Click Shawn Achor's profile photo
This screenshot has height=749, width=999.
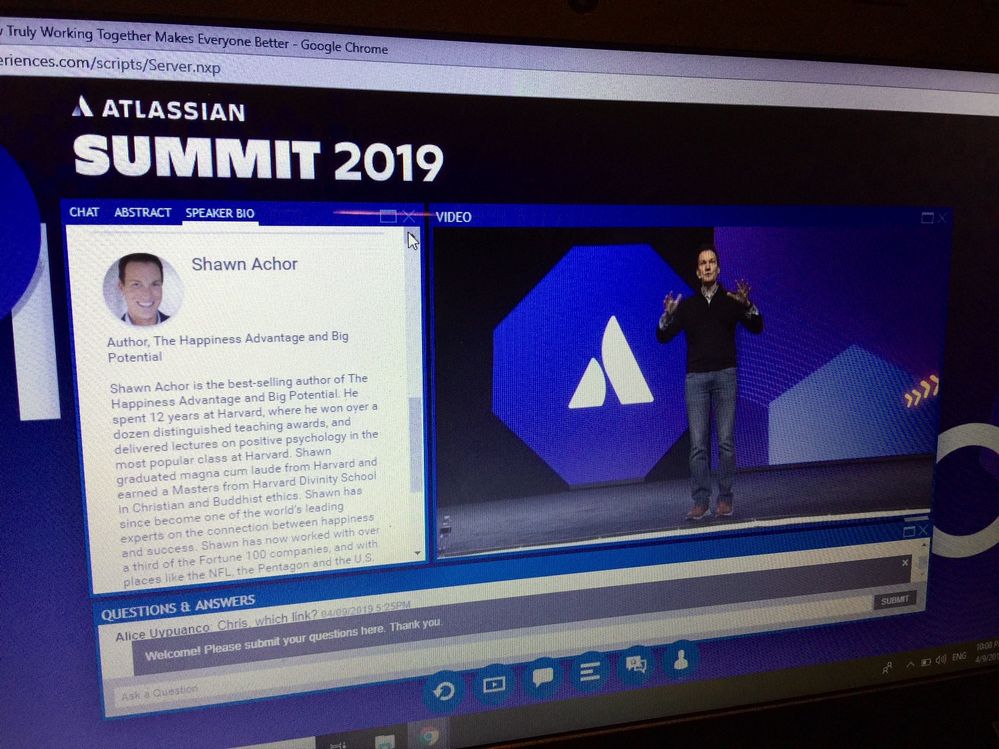coord(143,289)
